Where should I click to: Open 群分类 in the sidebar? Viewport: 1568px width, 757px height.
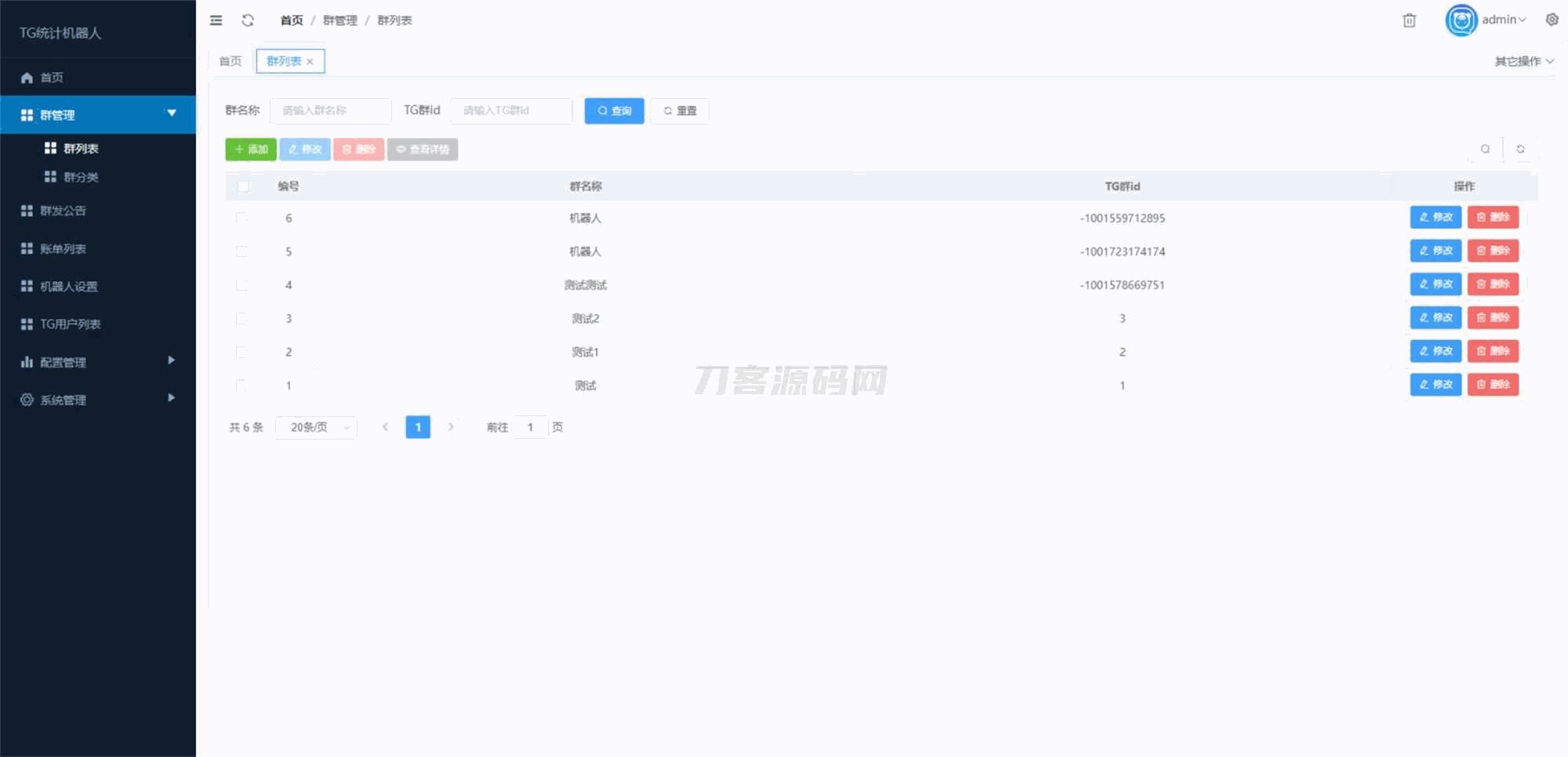[81, 177]
